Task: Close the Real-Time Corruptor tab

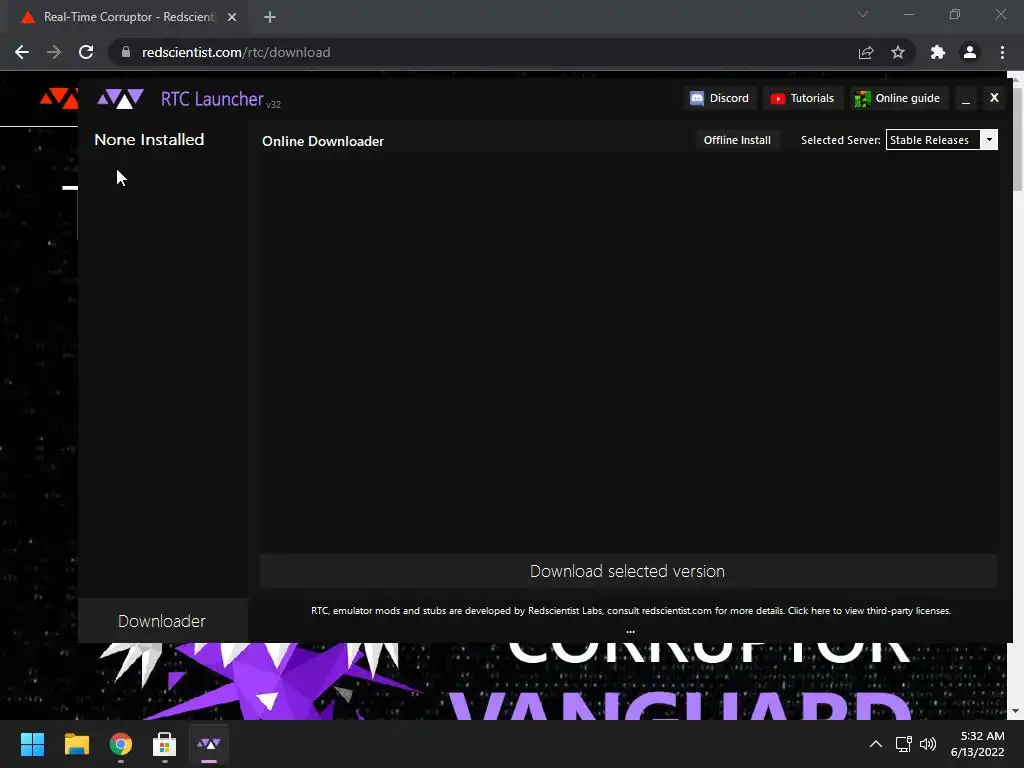Action: click(232, 17)
